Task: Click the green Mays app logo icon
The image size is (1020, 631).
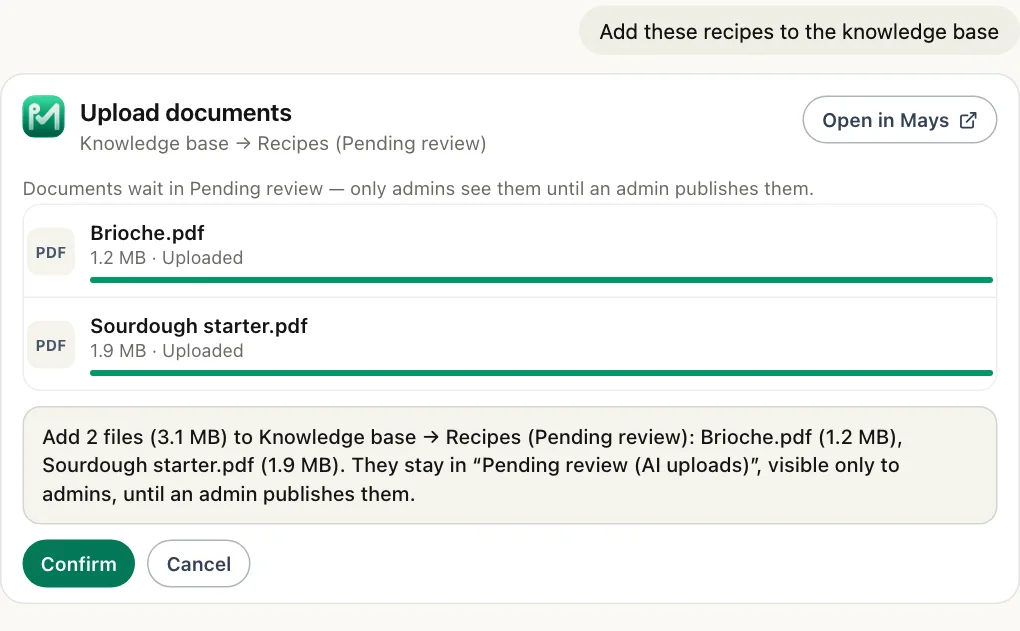Action: coord(43,116)
